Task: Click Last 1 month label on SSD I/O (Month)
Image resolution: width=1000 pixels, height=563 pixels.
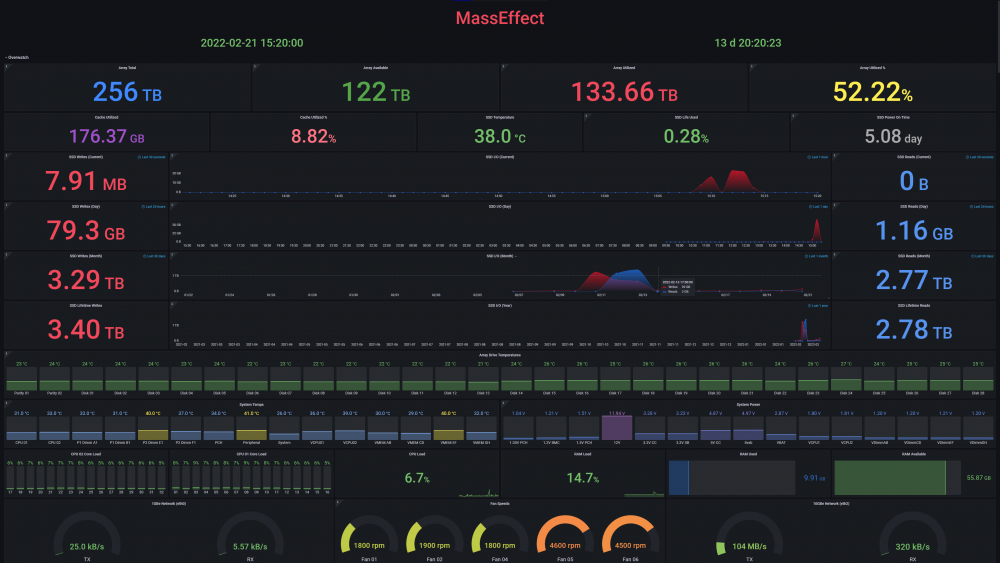Action: click(x=816, y=256)
